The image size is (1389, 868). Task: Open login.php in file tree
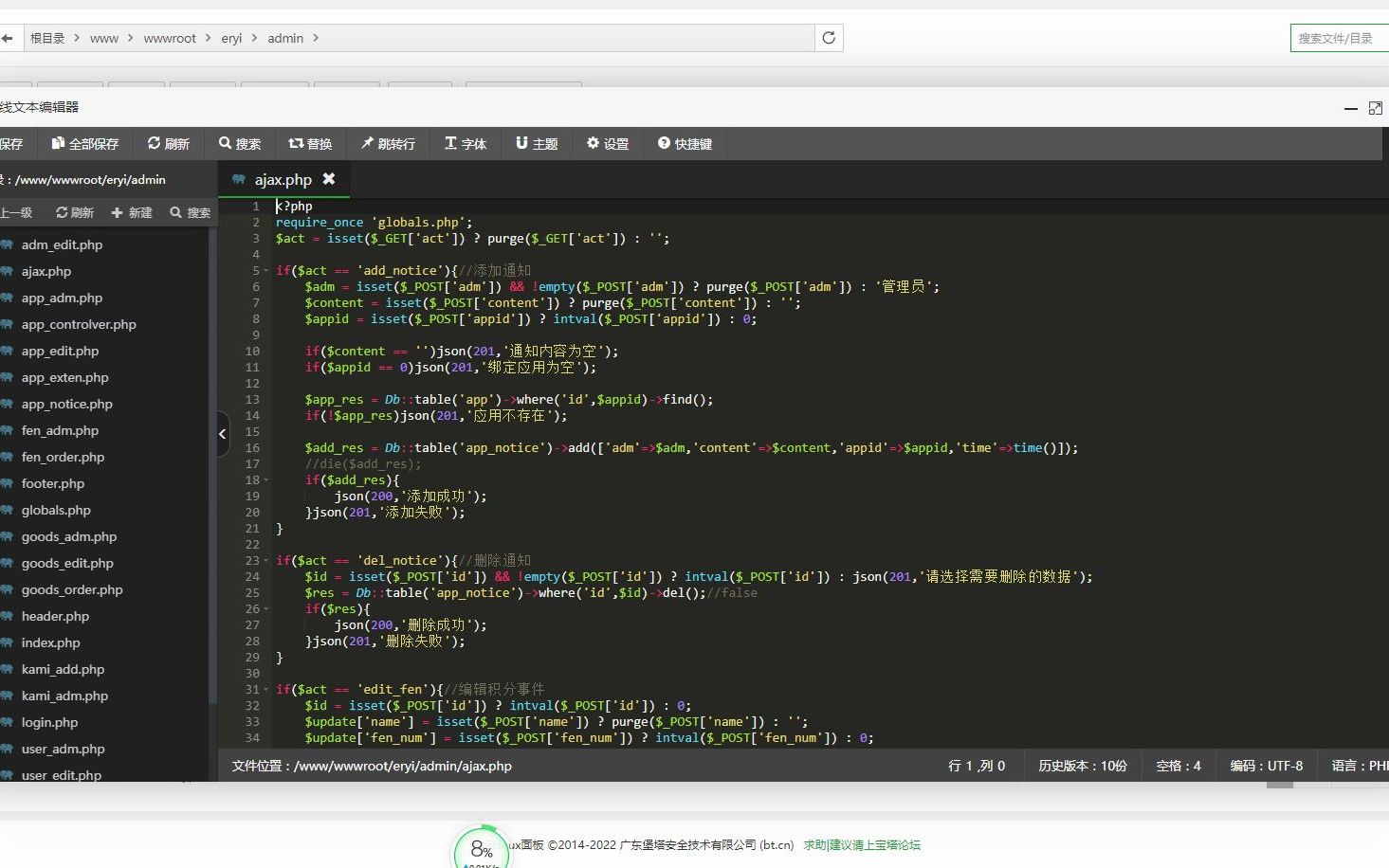[49, 722]
